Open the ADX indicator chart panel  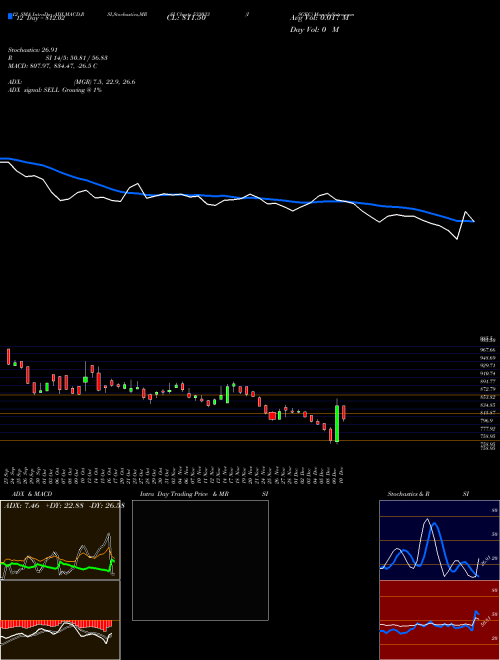(x=60, y=540)
